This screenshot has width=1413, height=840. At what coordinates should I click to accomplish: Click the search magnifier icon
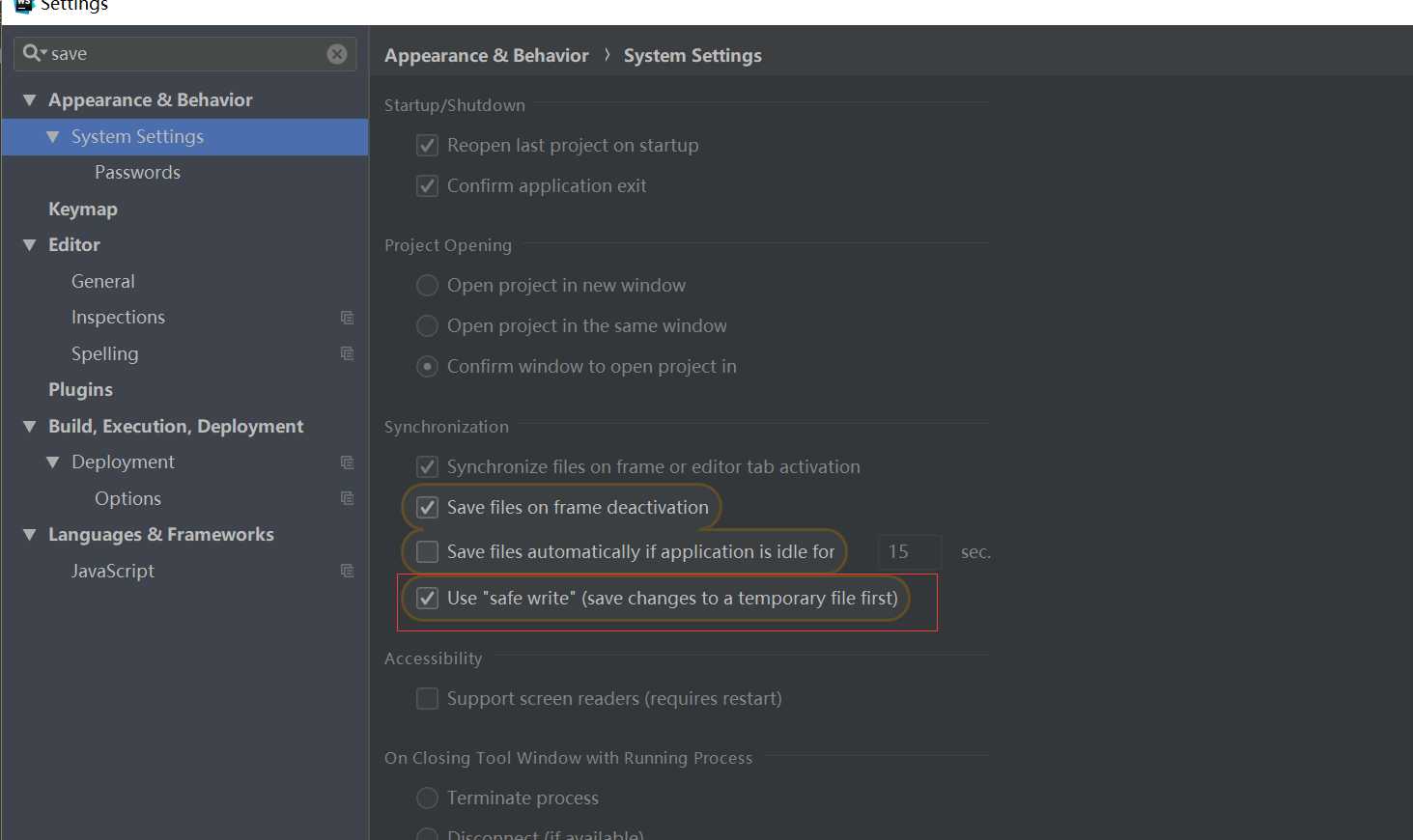32,53
